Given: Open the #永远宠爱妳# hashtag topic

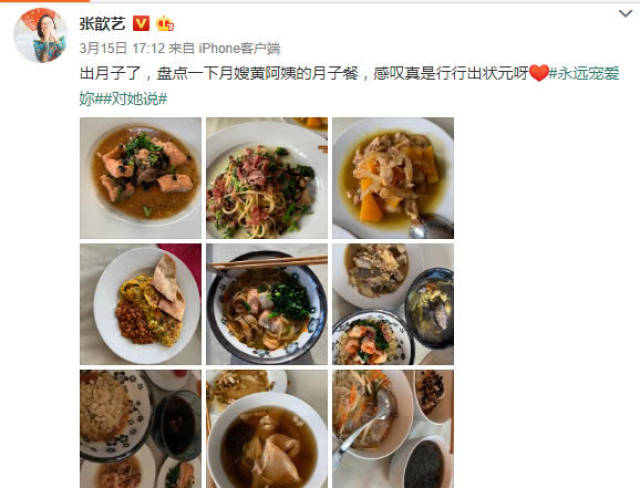Looking at the screenshot, I should pos(350,86).
